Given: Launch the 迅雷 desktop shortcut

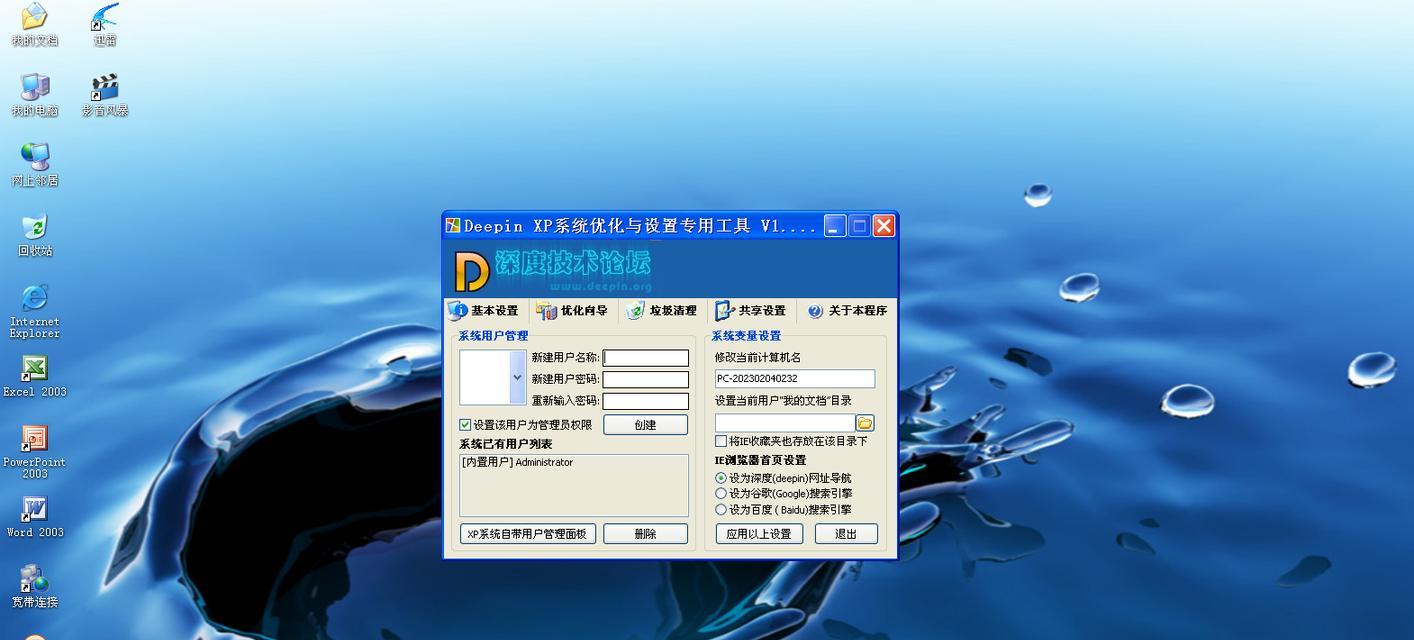Looking at the screenshot, I should (105, 24).
